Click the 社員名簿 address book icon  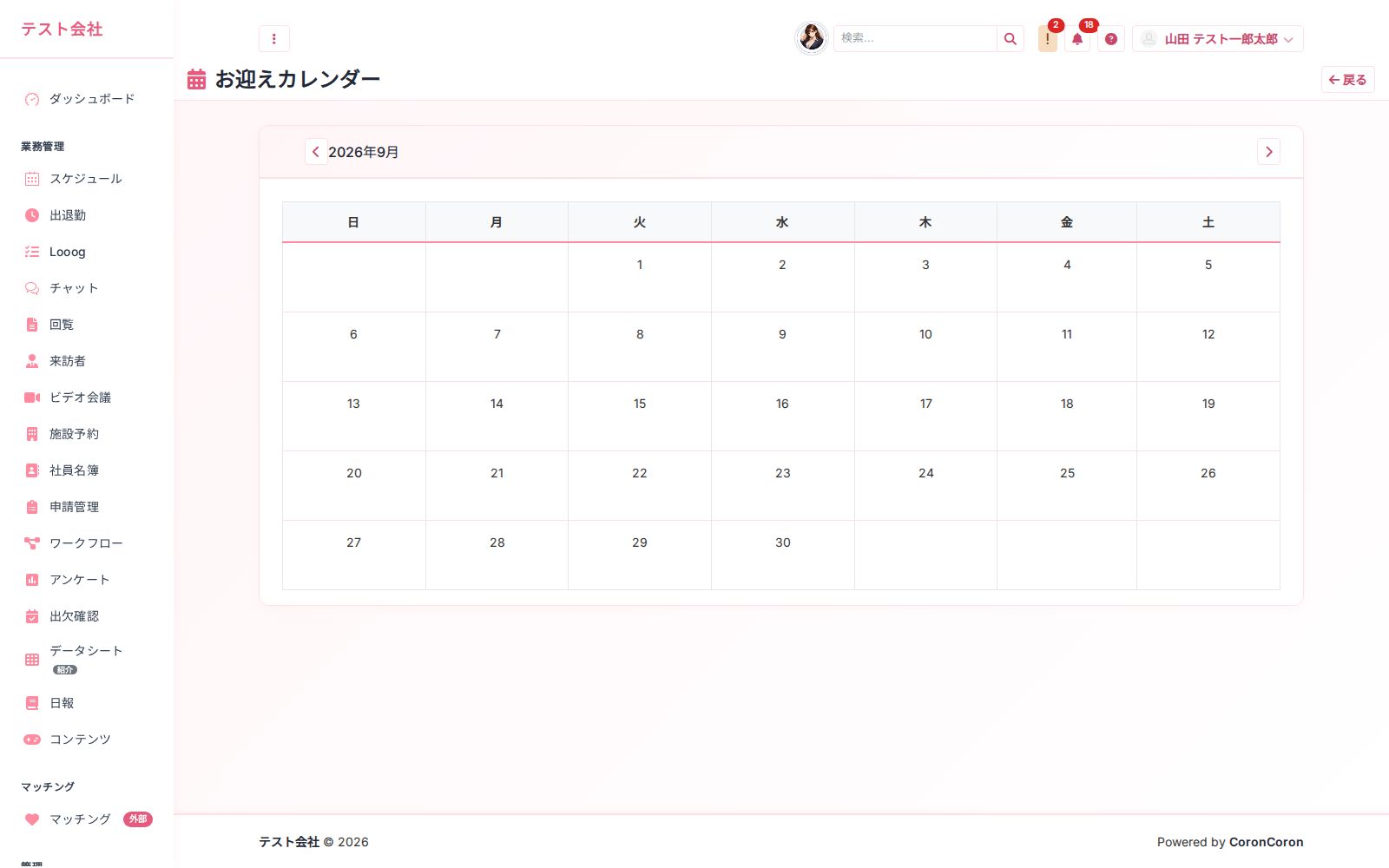point(32,470)
